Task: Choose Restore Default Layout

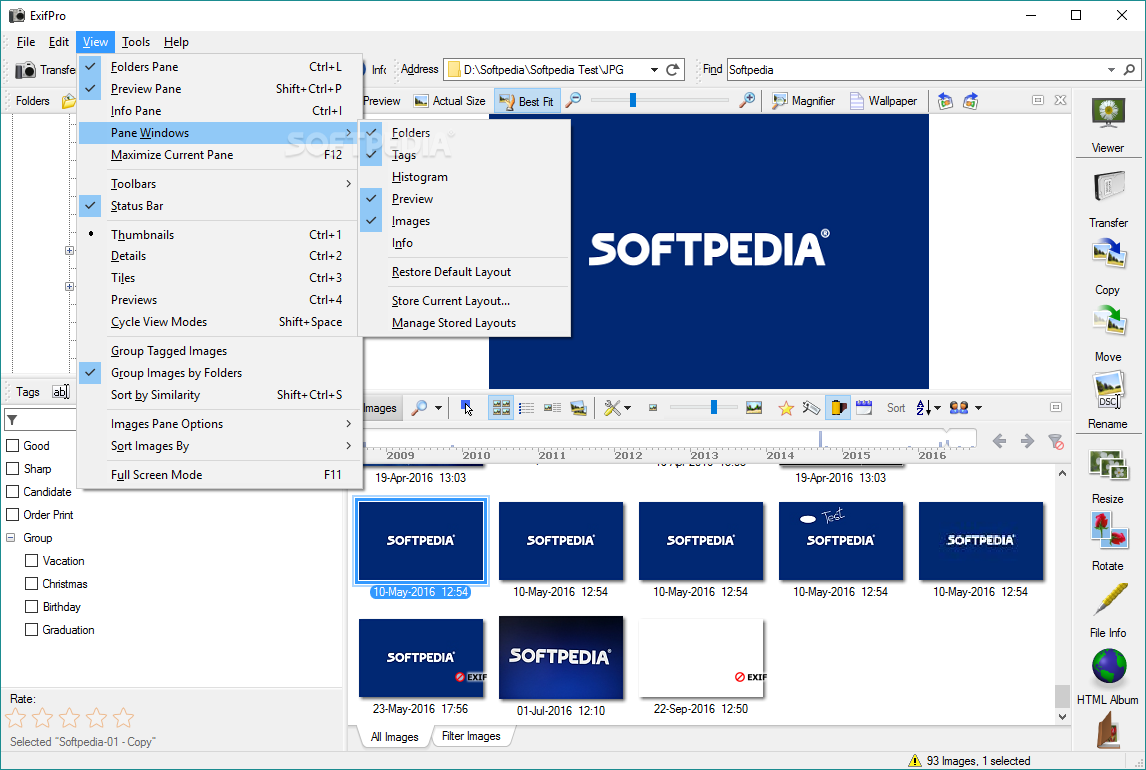Action: click(465, 272)
